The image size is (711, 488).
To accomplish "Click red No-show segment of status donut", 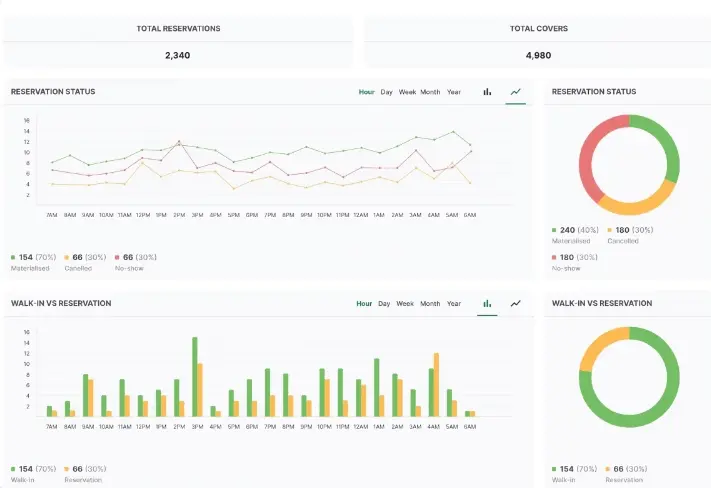I will (x=588, y=152).
